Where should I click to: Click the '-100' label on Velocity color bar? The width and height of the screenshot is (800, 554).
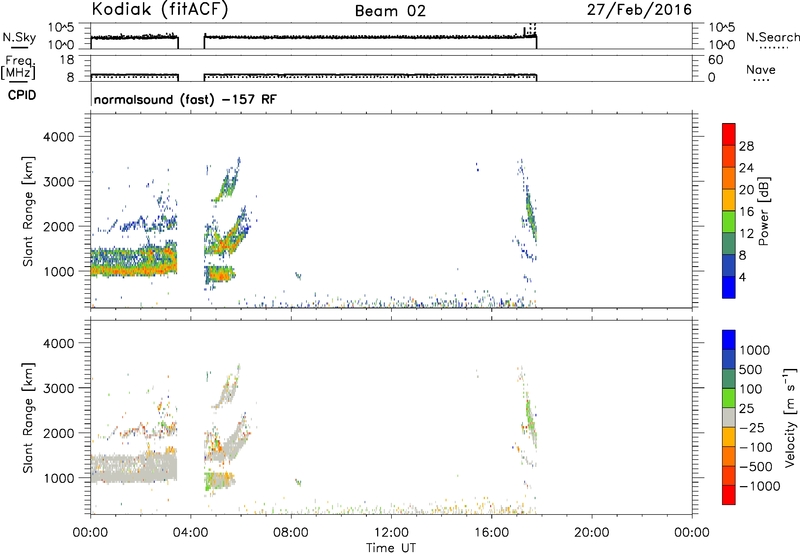click(x=756, y=447)
